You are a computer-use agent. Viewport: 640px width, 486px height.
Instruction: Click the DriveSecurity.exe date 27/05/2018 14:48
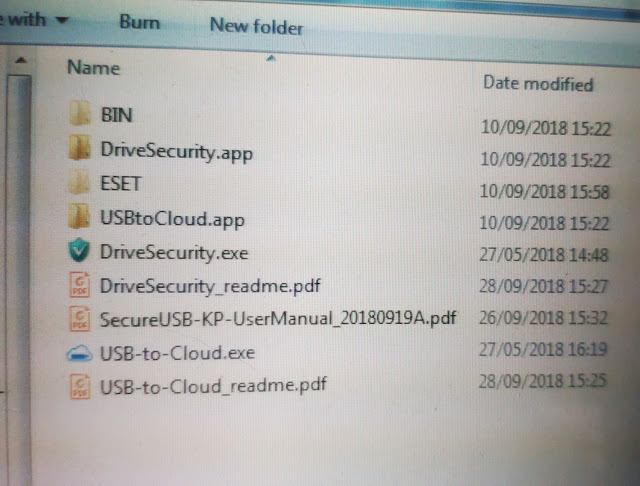[x=544, y=255]
